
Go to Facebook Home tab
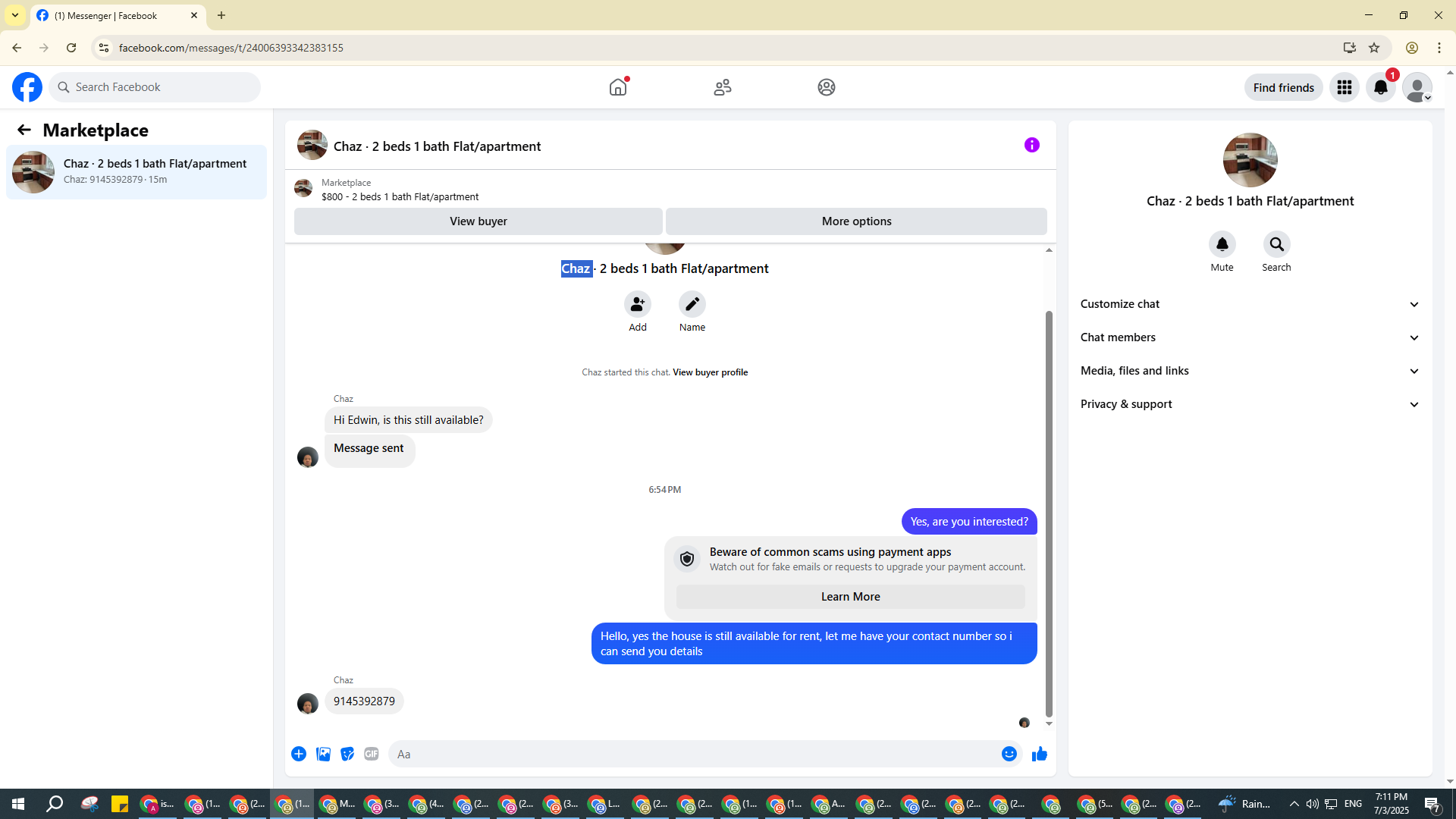pyautogui.click(x=618, y=87)
